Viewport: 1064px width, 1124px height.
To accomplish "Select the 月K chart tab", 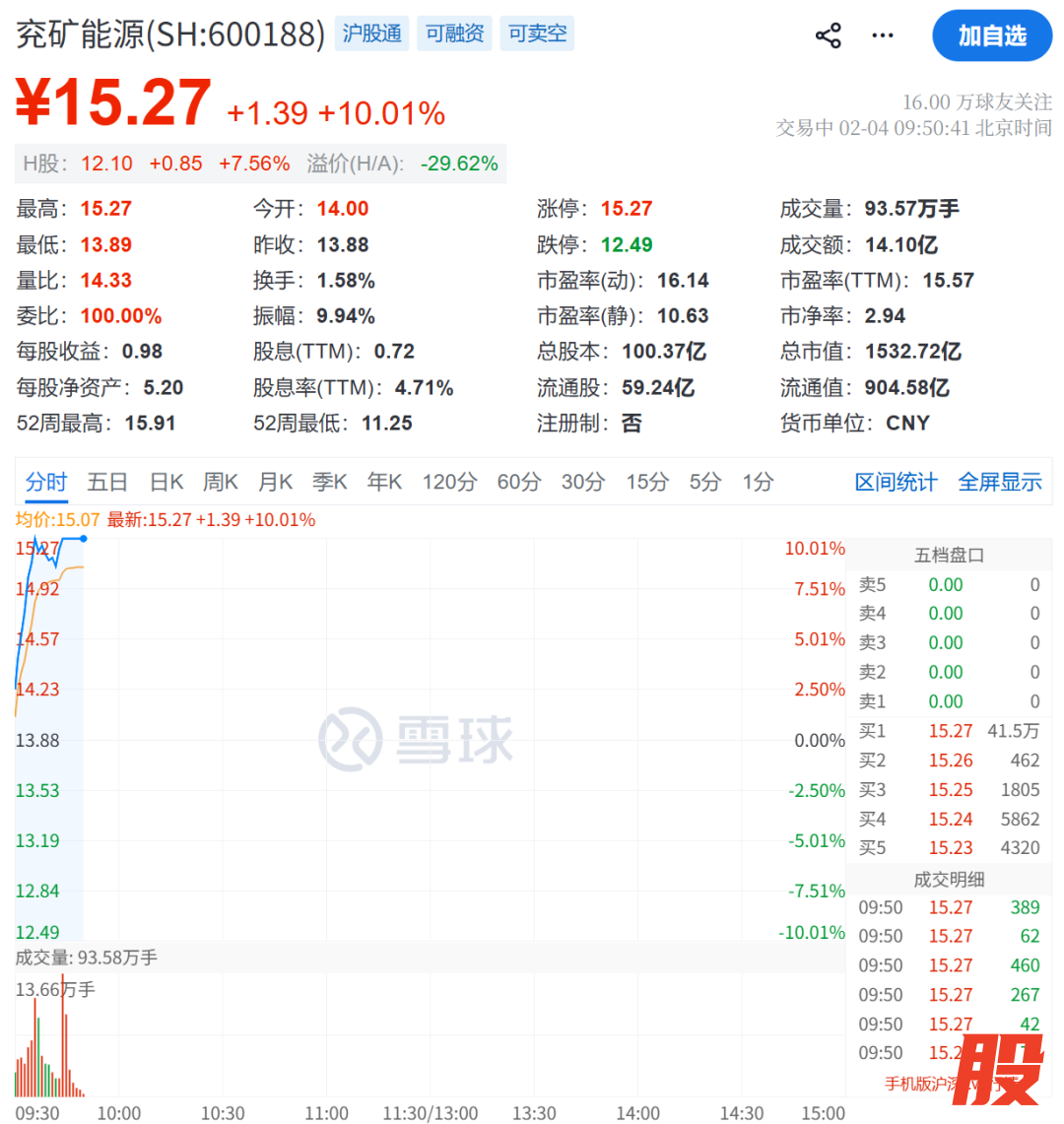I will tap(276, 483).
